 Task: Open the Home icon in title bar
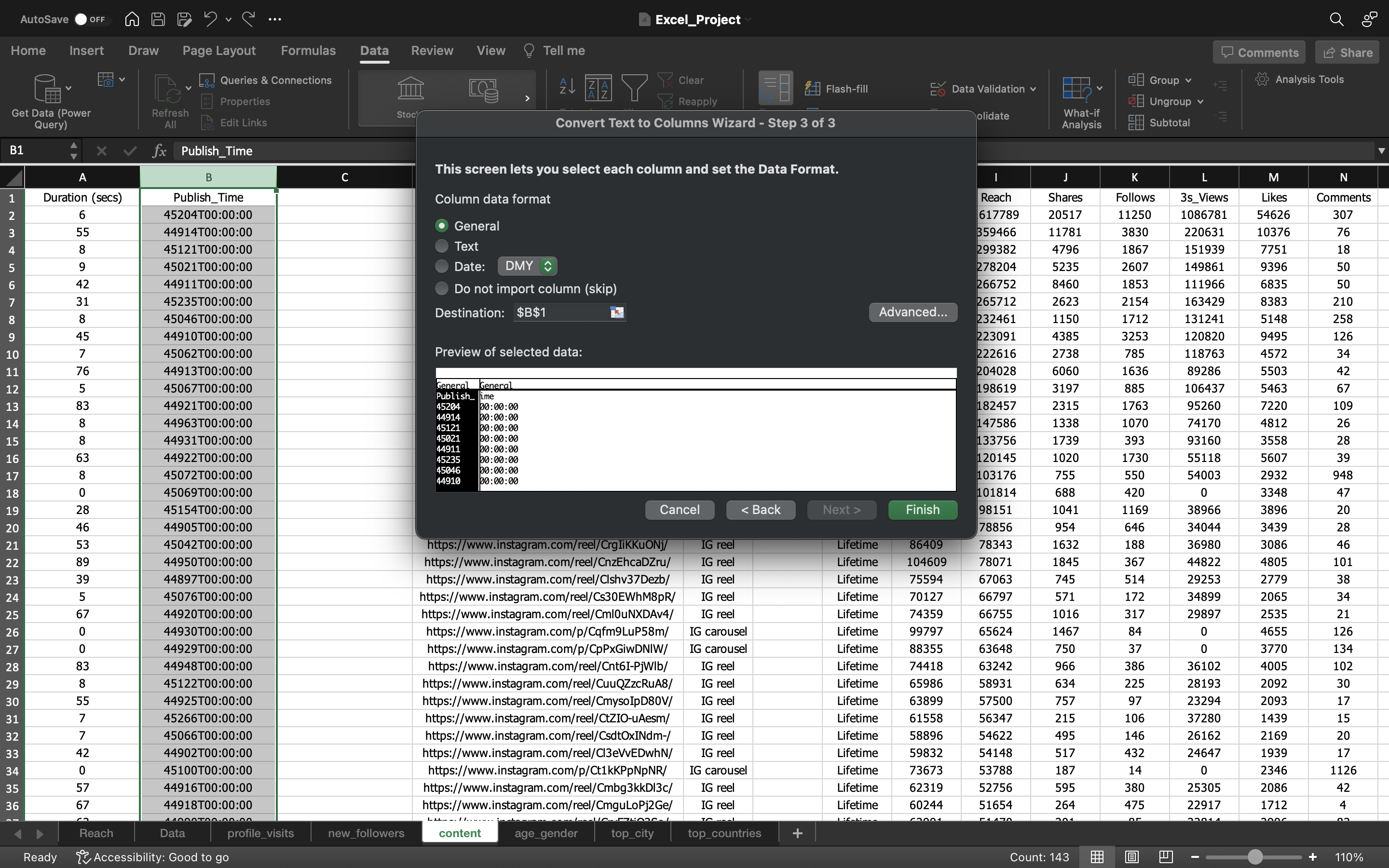pos(132,19)
